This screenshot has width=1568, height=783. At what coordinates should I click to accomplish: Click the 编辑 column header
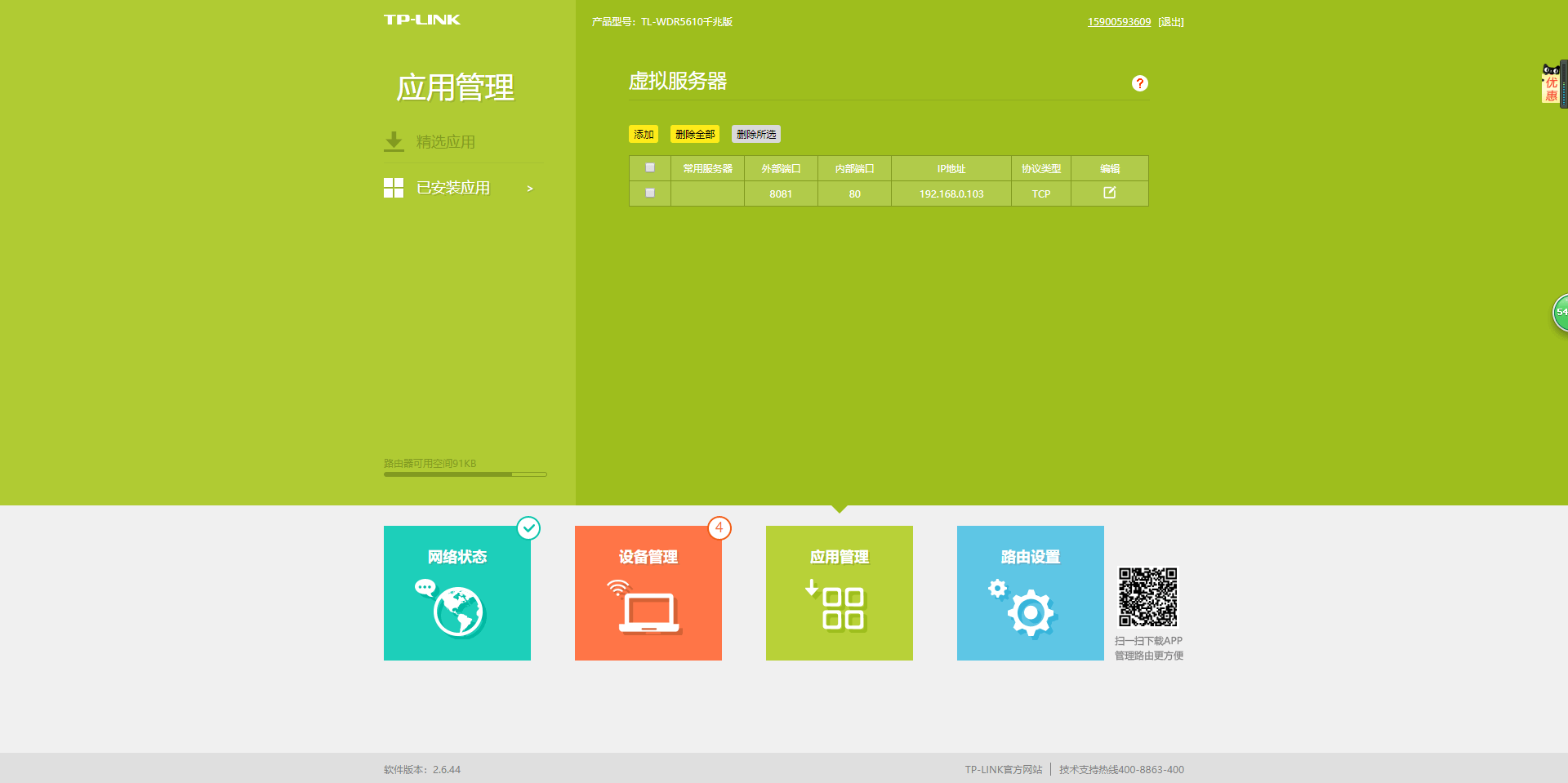(1110, 168)
